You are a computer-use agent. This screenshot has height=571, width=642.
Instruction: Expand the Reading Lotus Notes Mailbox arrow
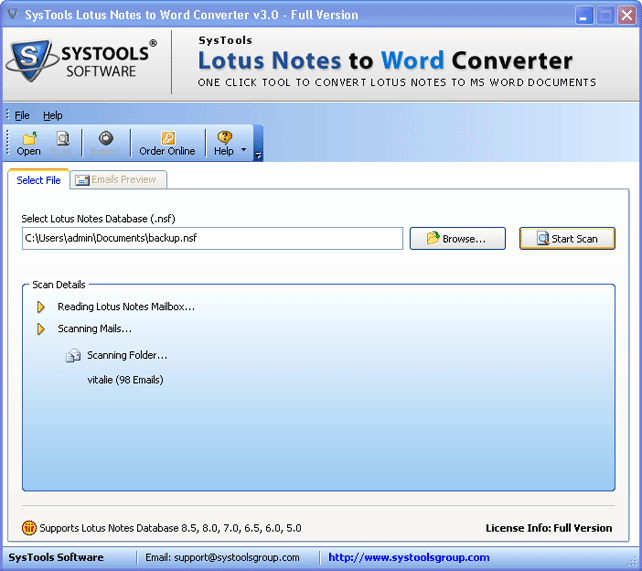coord(41,307)
